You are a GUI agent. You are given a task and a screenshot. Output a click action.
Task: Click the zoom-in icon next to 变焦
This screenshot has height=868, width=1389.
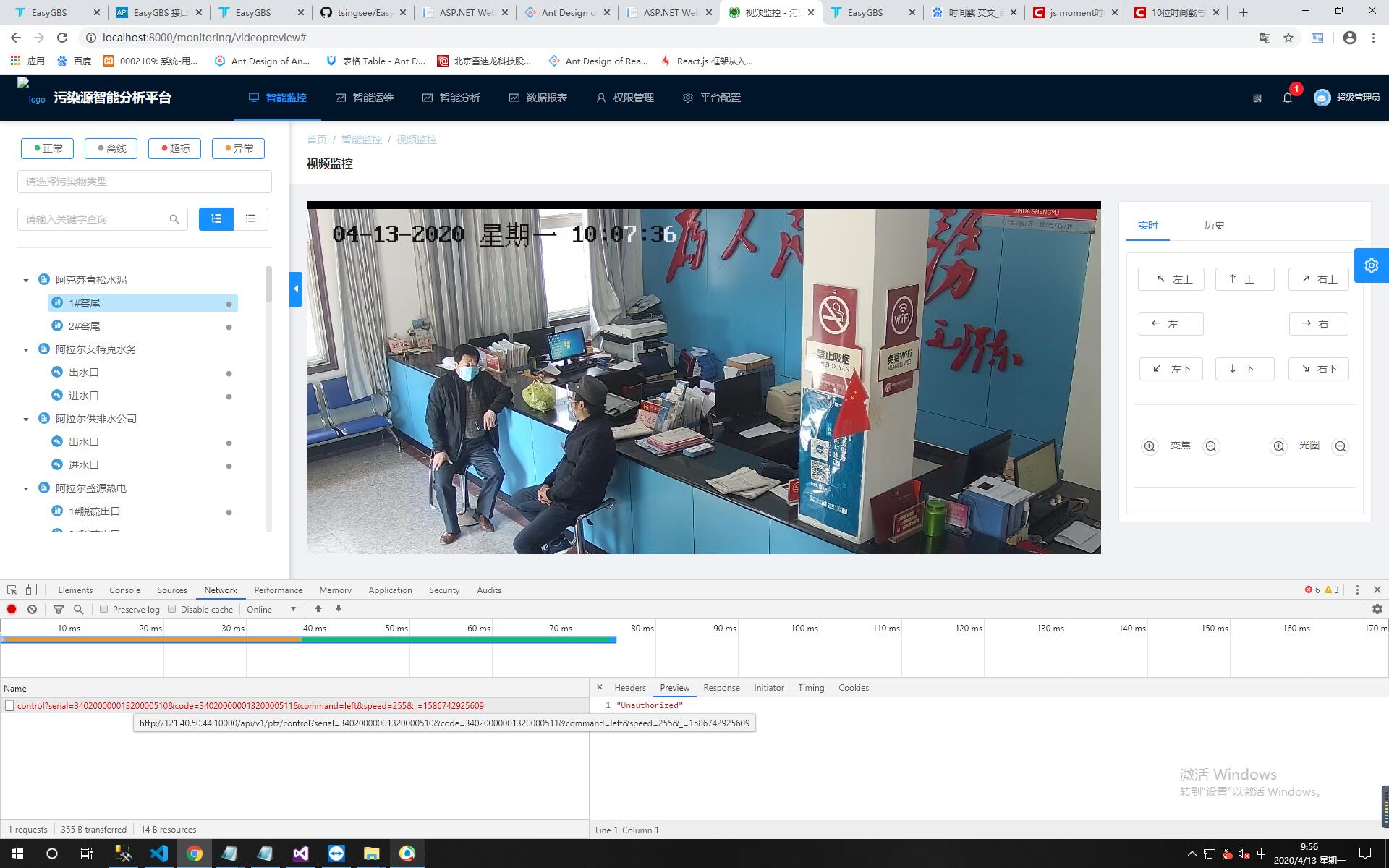click(x=1150, y=446)
